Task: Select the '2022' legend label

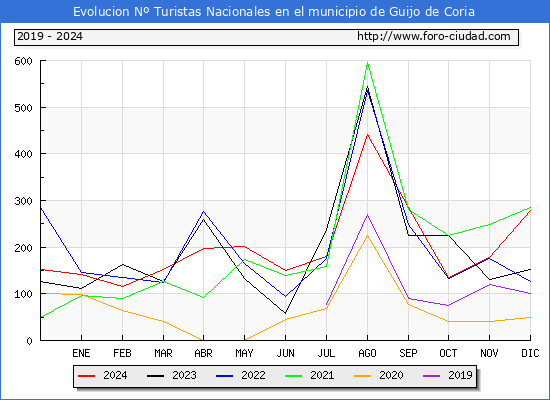Action: [253, 375]
